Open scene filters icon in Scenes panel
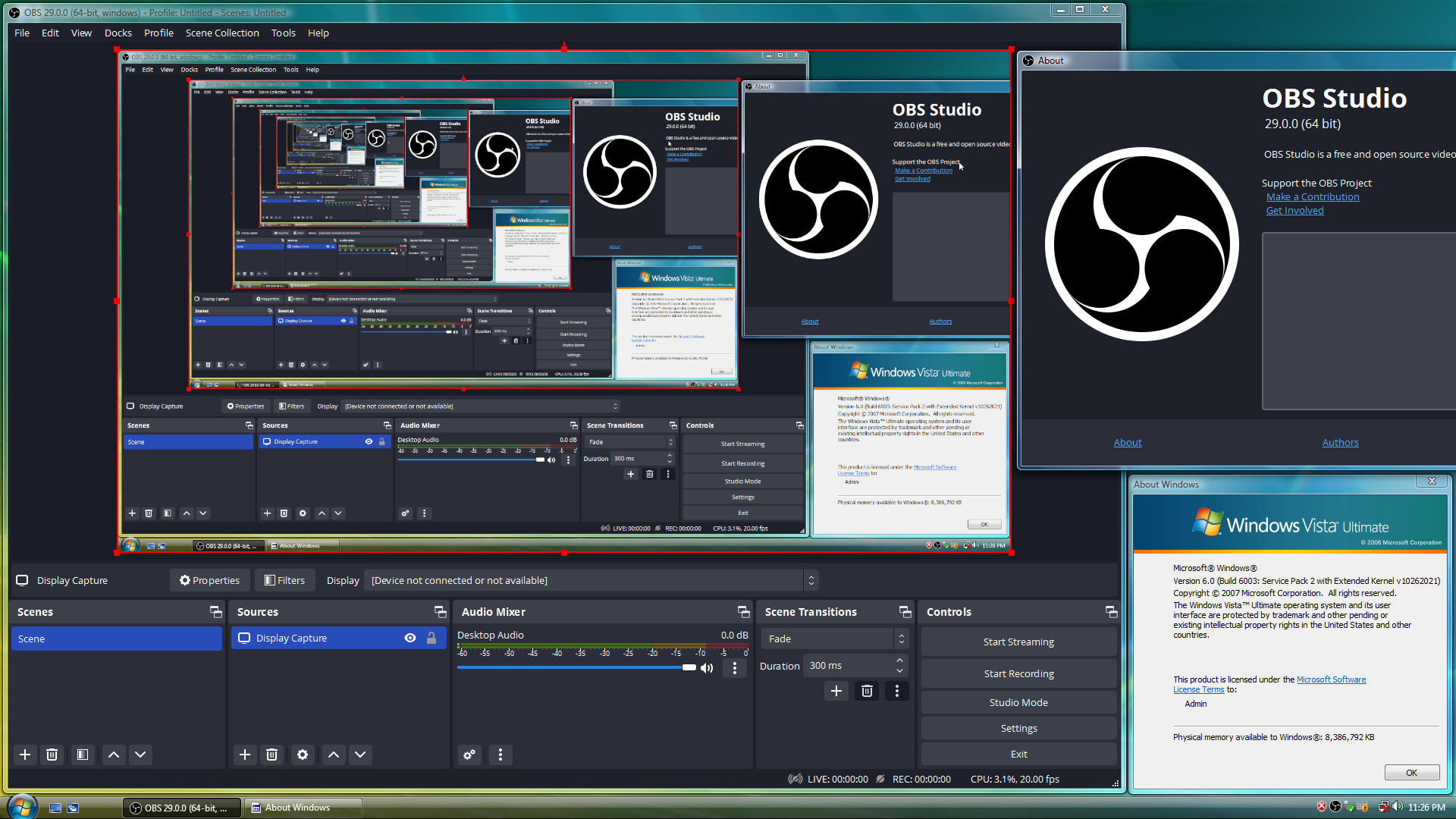This screenshot has width=1456, height=819. click(83, 755)
